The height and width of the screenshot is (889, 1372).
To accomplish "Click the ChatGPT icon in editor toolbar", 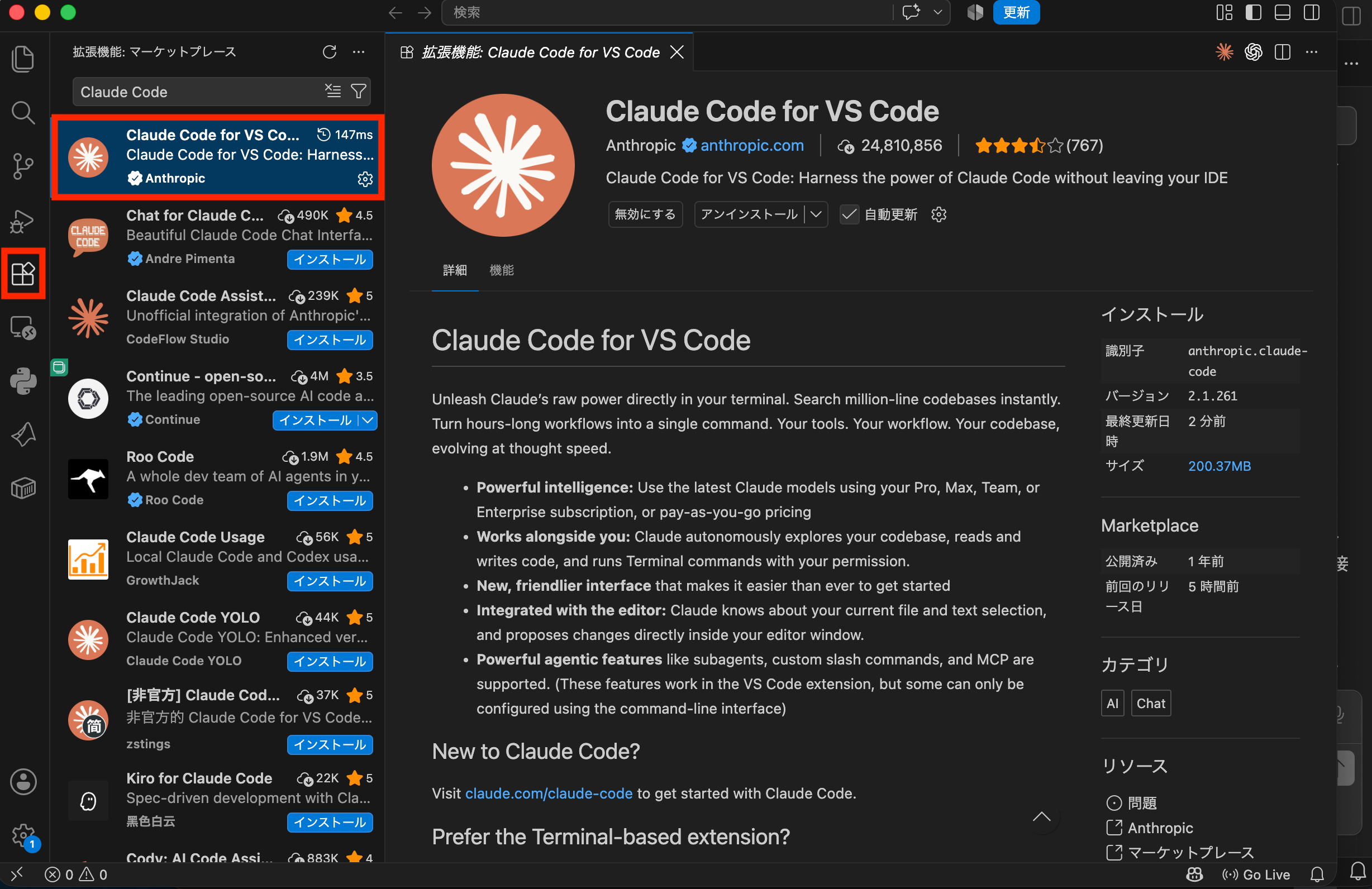I will pos(1253,52).
